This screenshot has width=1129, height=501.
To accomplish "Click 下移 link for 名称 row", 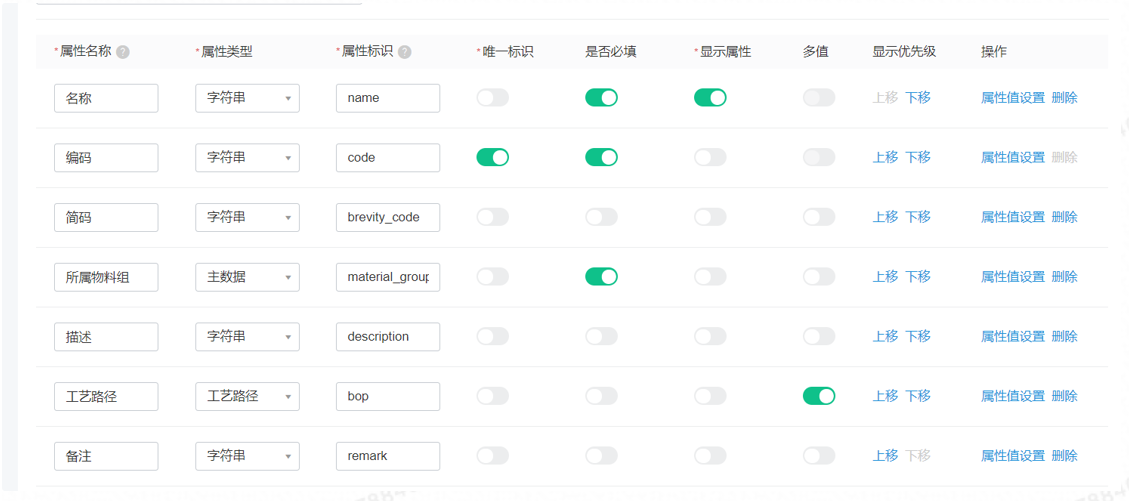I will click(917, 98).
